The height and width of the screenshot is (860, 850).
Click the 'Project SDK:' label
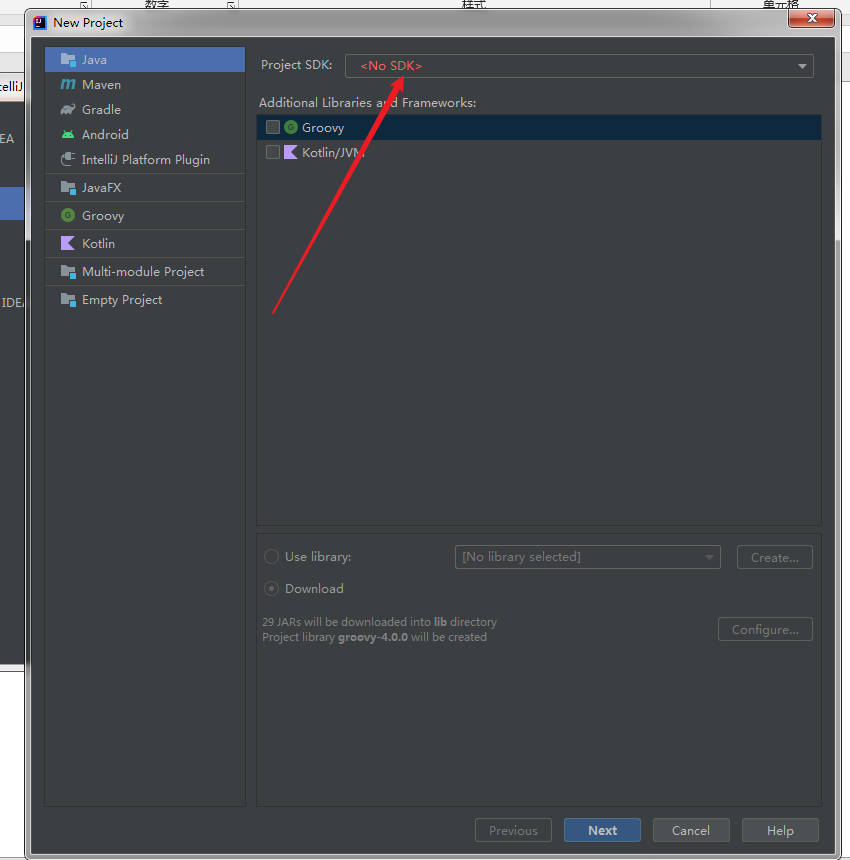(x=297, y=65)
